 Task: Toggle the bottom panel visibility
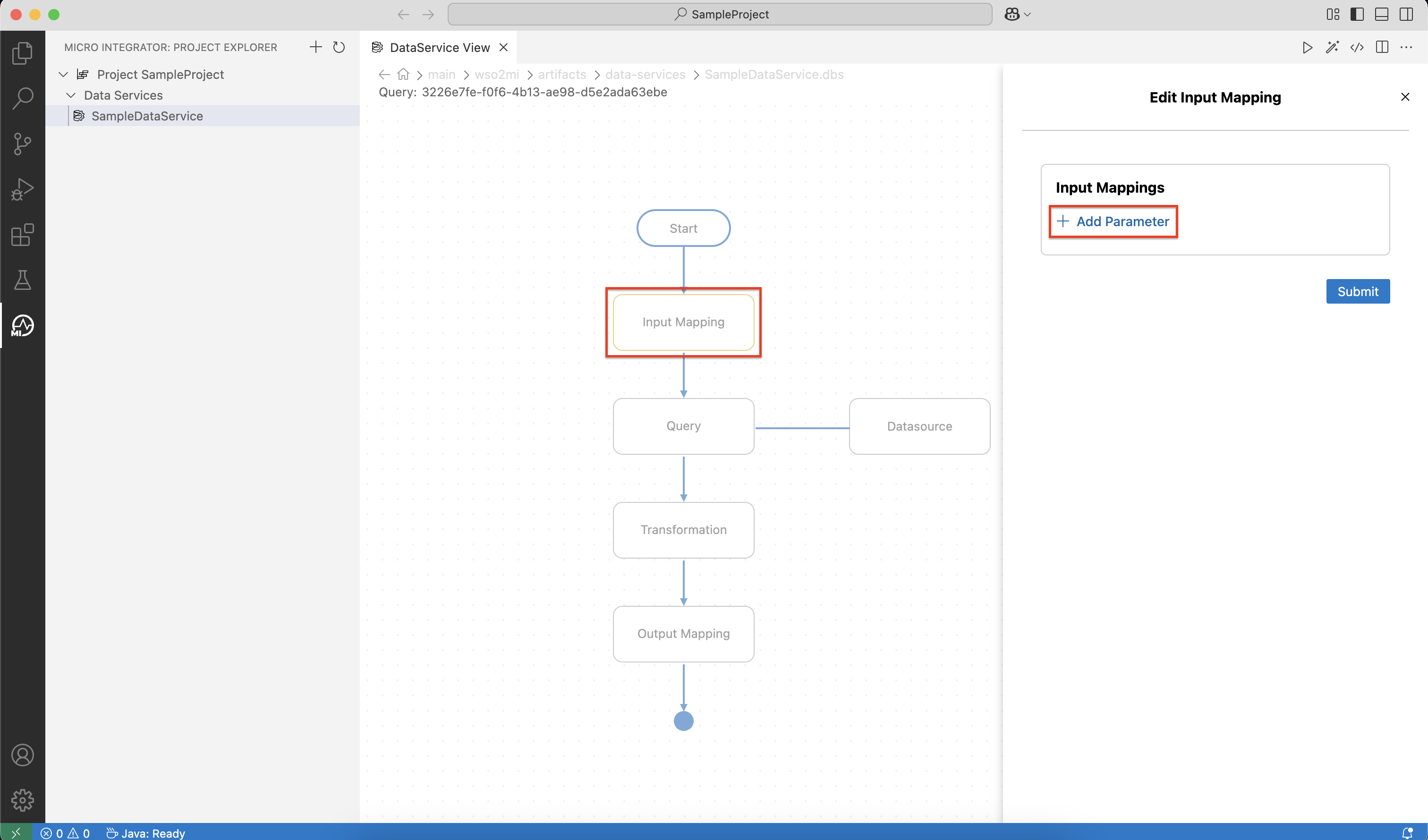pyautogui.click(x=1382, y=14)
